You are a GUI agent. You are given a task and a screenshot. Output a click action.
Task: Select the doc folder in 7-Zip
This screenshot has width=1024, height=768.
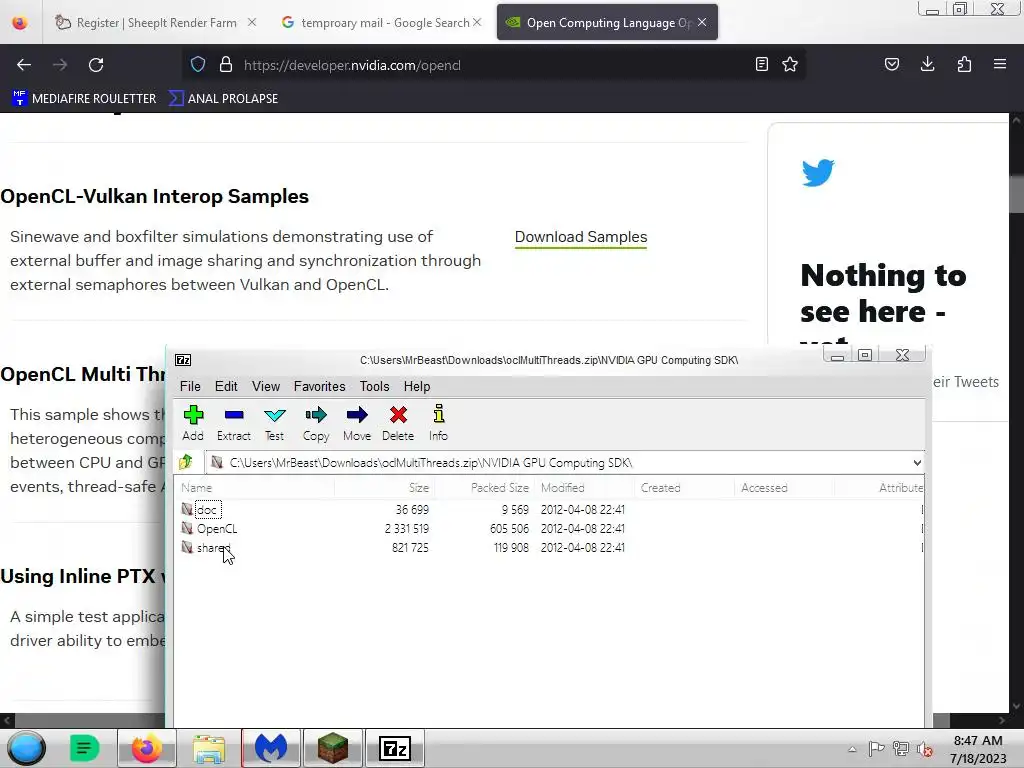pos(206,509)
